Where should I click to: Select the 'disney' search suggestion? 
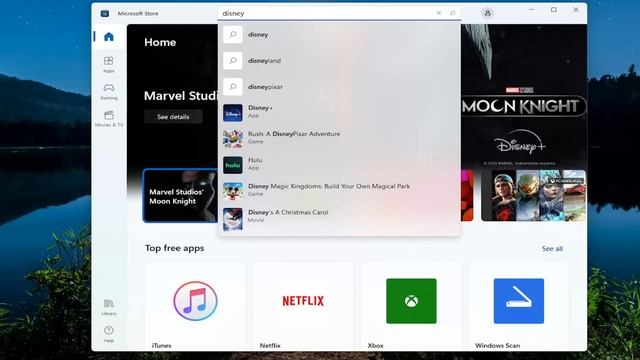tap(339, 35)
